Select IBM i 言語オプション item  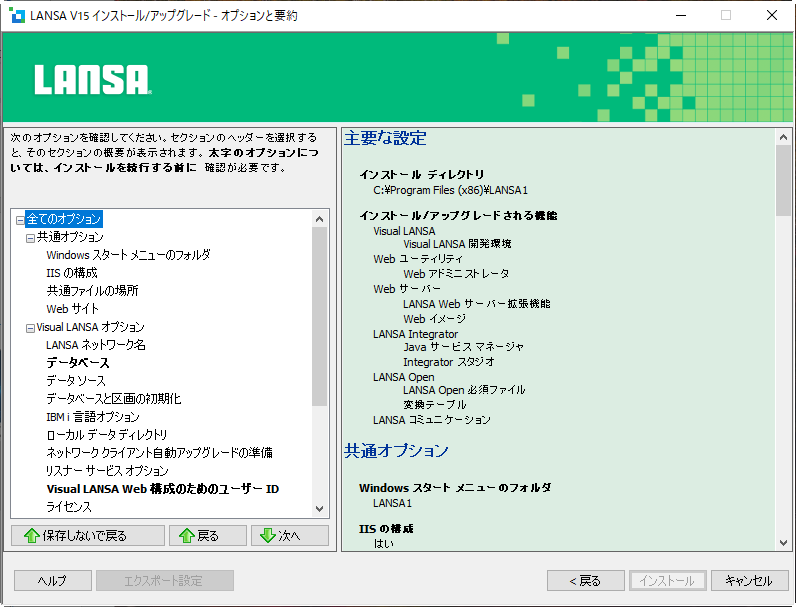[x=93, y=417]
